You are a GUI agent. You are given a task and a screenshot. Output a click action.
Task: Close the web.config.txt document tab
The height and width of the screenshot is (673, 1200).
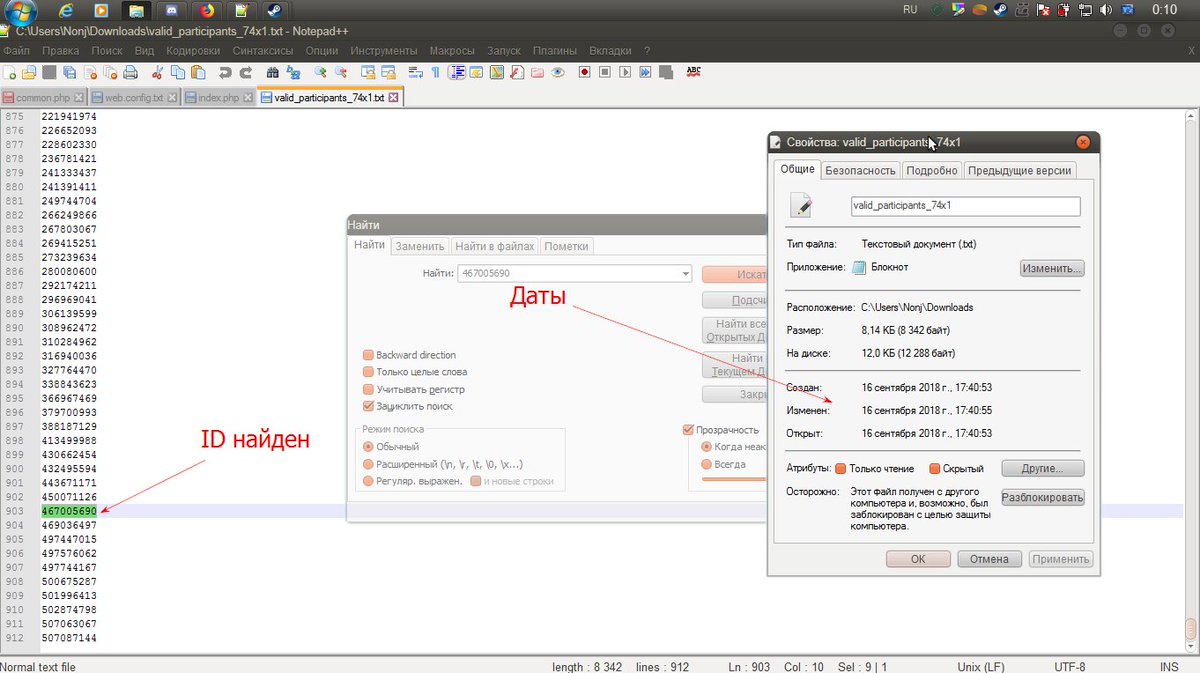173,98
